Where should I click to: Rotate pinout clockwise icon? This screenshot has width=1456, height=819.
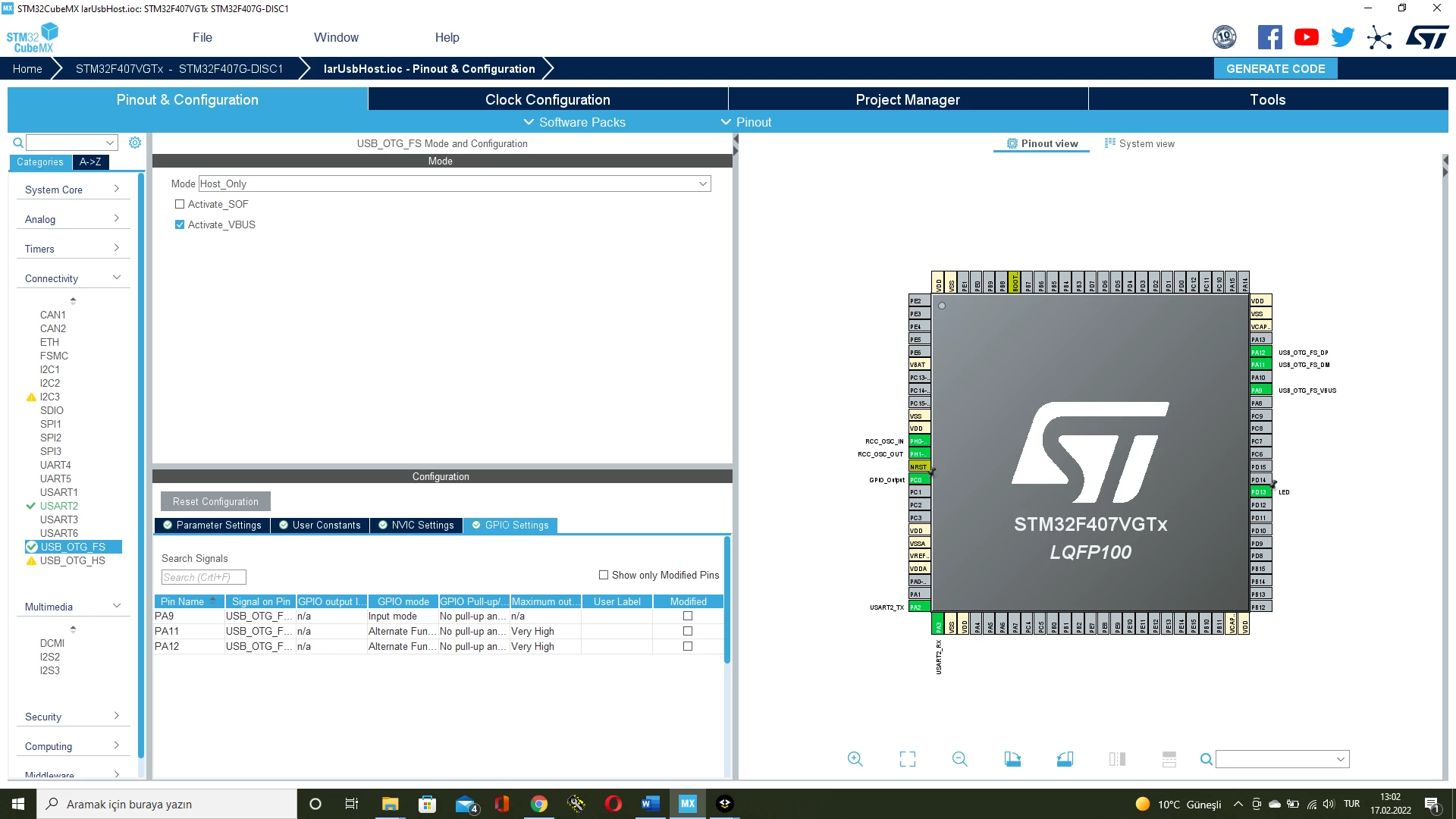(x=1012, y=759)
